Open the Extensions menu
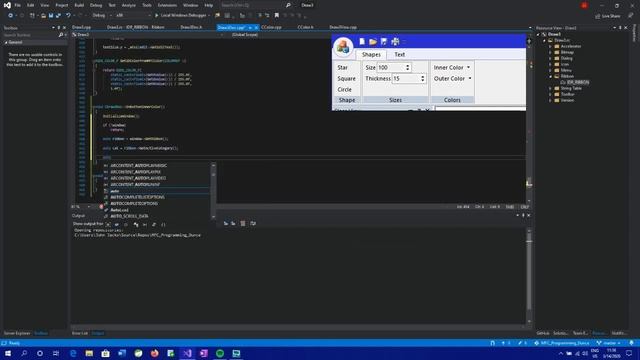 (167, 5)
